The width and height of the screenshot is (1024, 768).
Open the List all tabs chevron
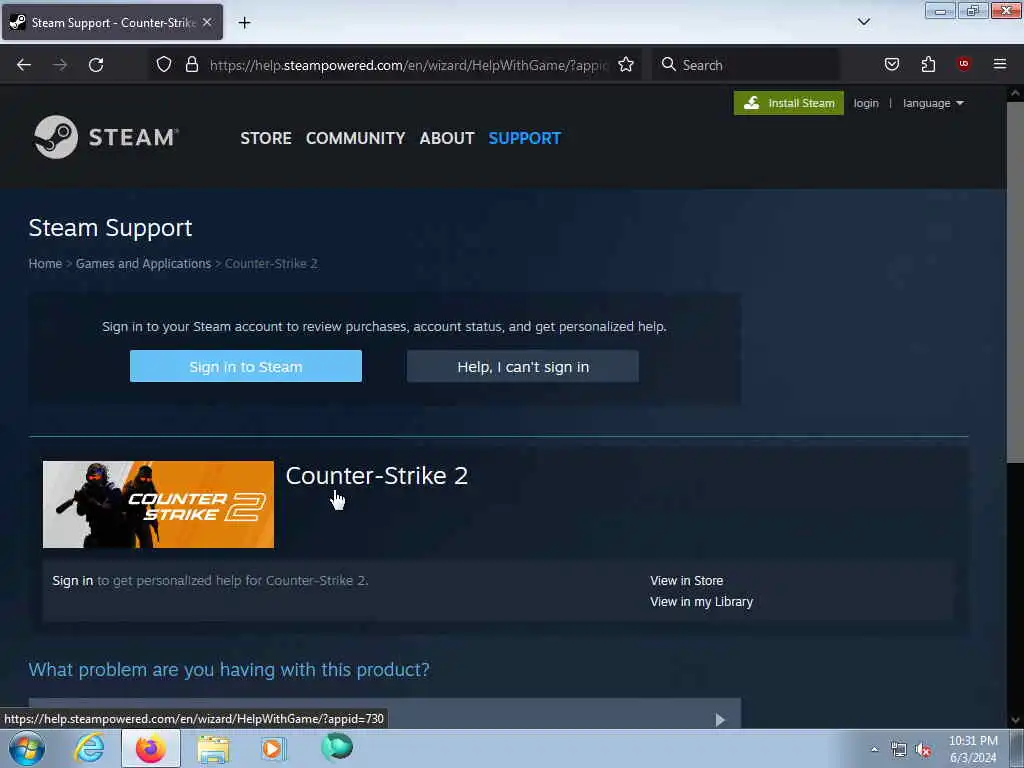click(x=863, y=22)
